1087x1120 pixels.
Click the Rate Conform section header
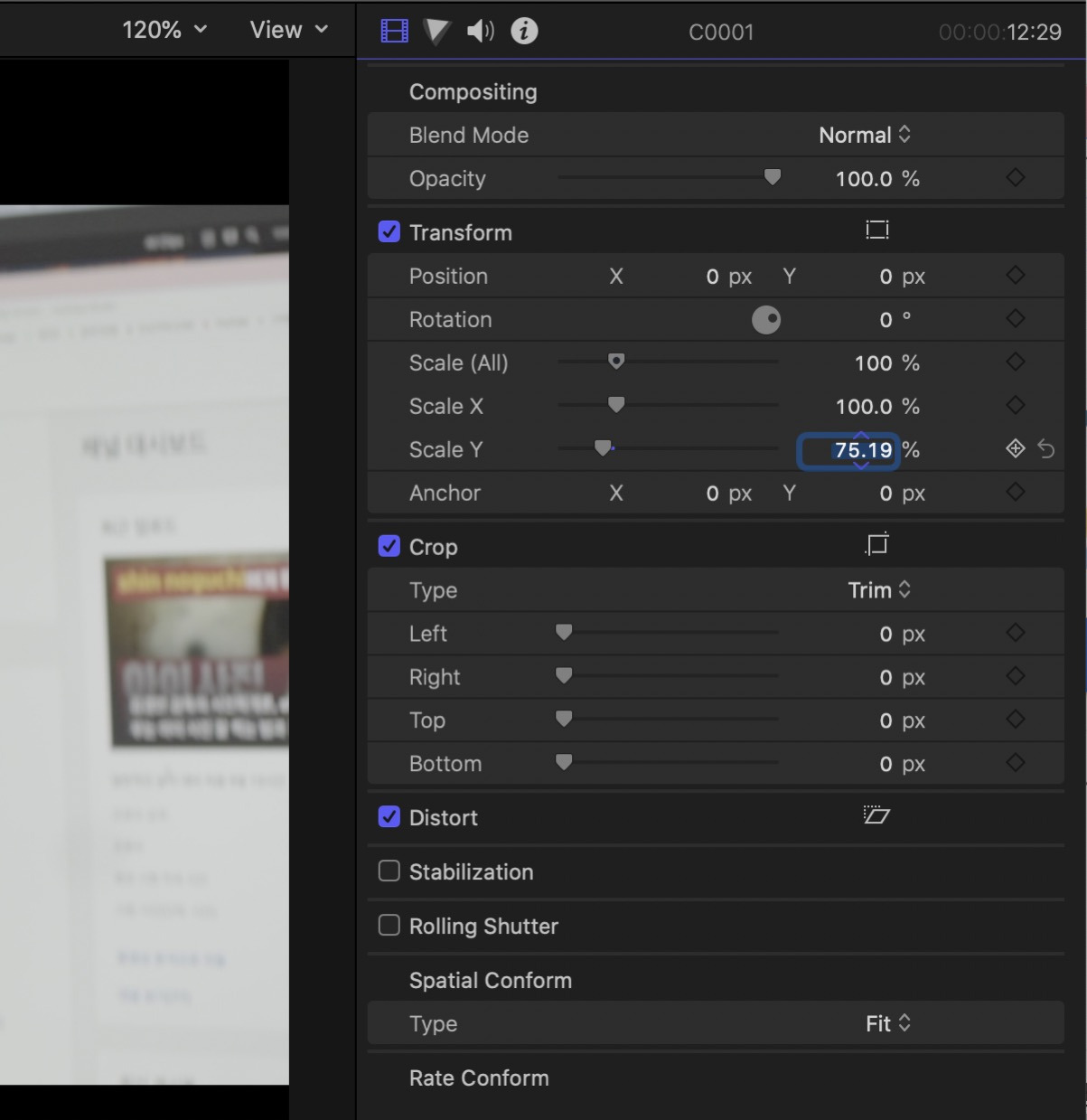479,1078
